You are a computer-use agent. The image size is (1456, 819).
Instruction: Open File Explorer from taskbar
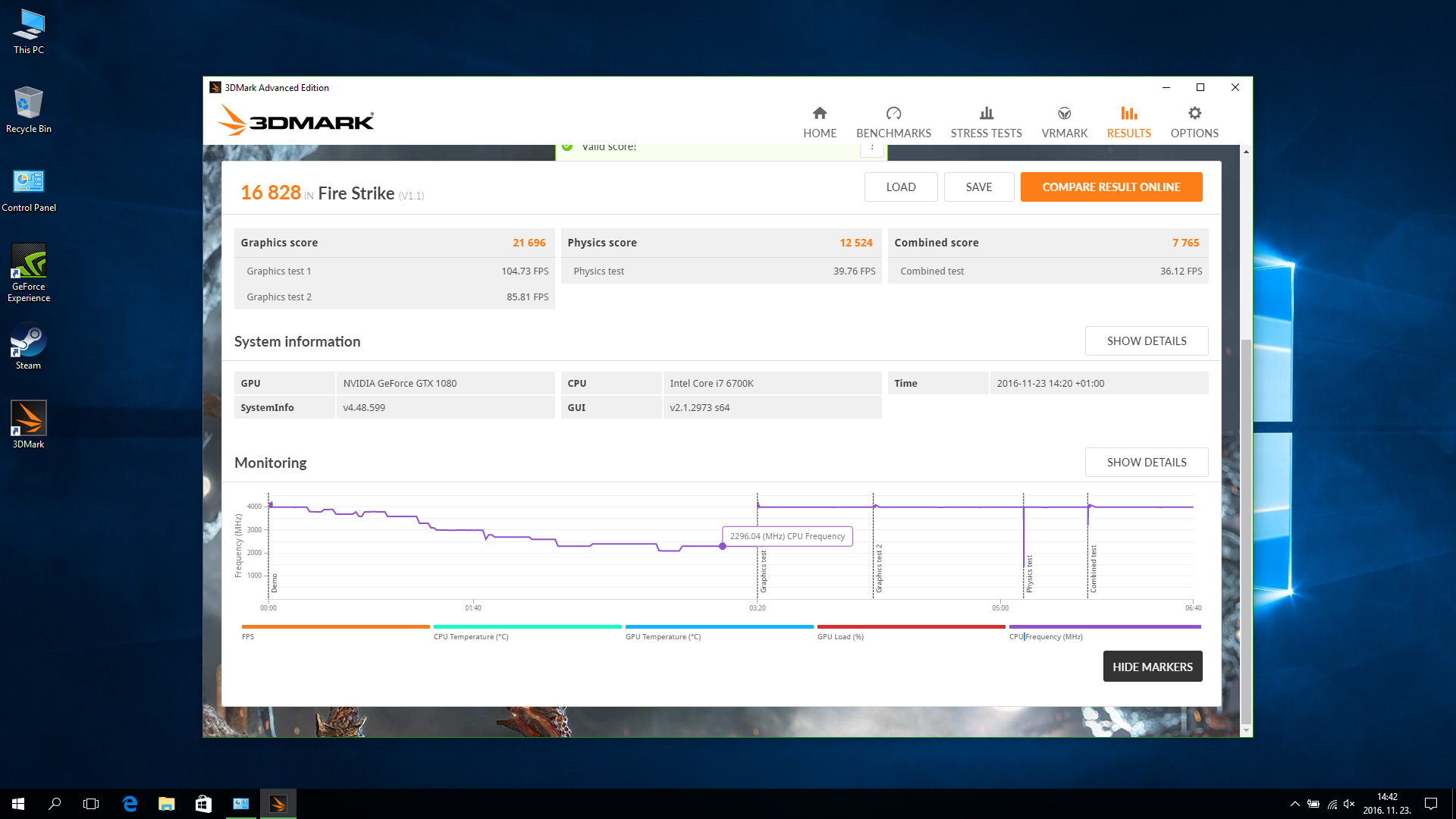[x=167, y=804]
